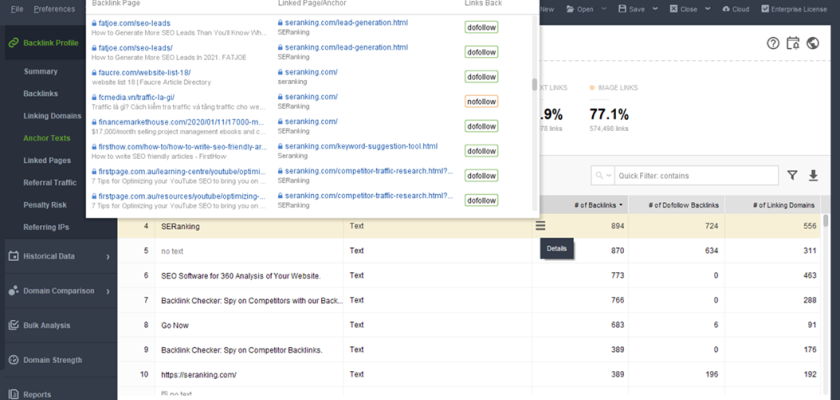Open help via question mark icon
Screen dimensions: 840x400
772,43
